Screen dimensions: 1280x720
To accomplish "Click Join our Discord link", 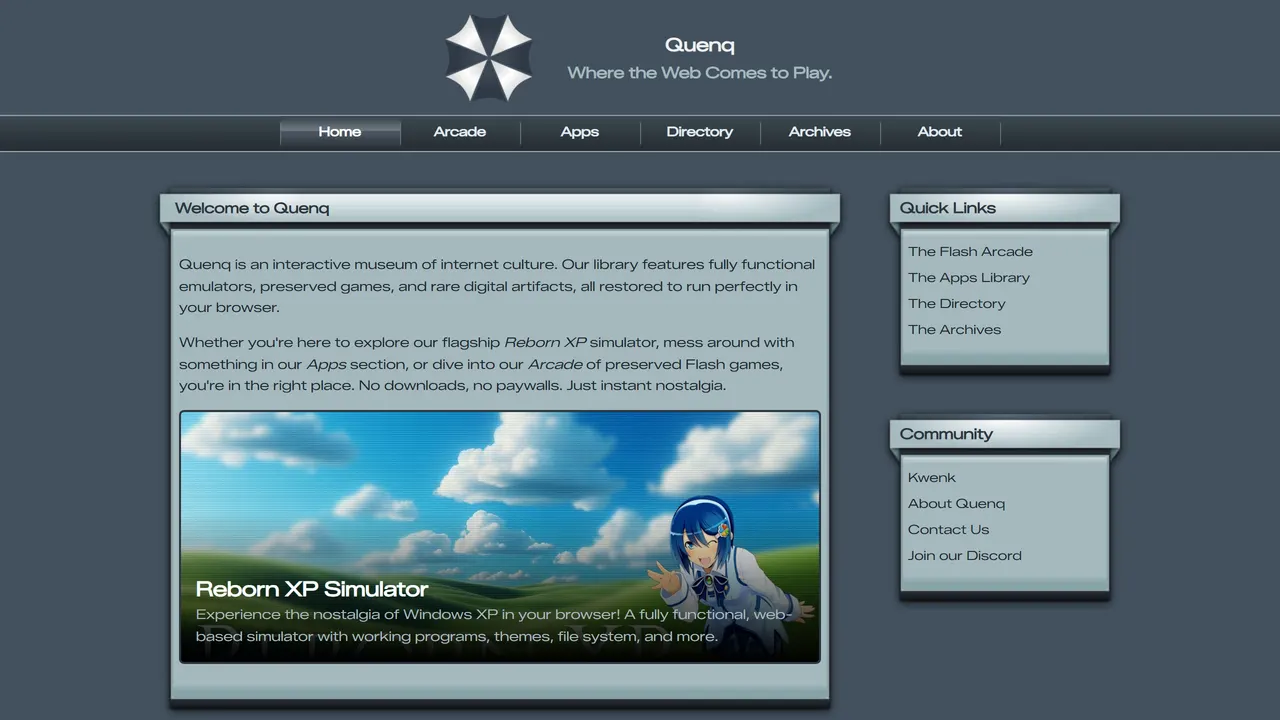I will [965, 556].
